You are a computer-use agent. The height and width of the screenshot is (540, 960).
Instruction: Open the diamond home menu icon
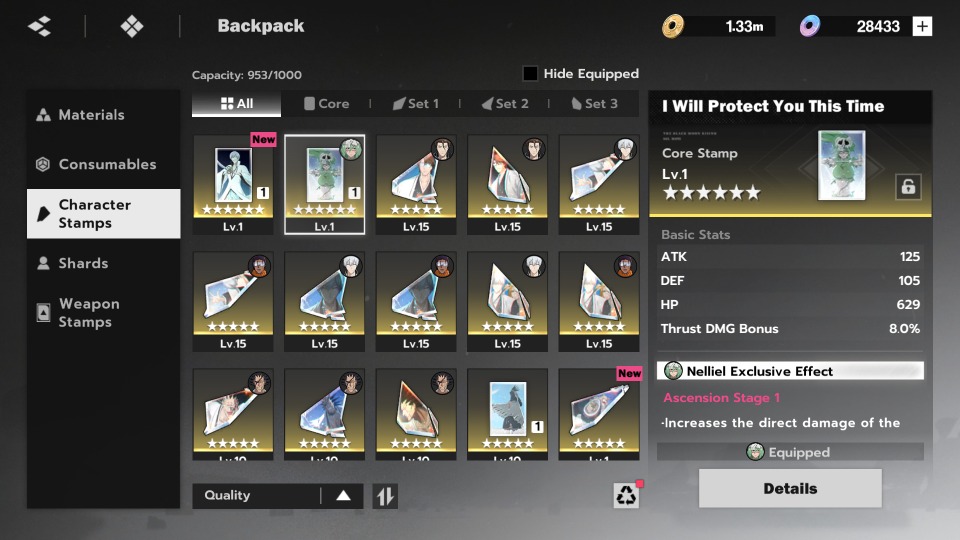pyautogui.click(x=132, y=26)
